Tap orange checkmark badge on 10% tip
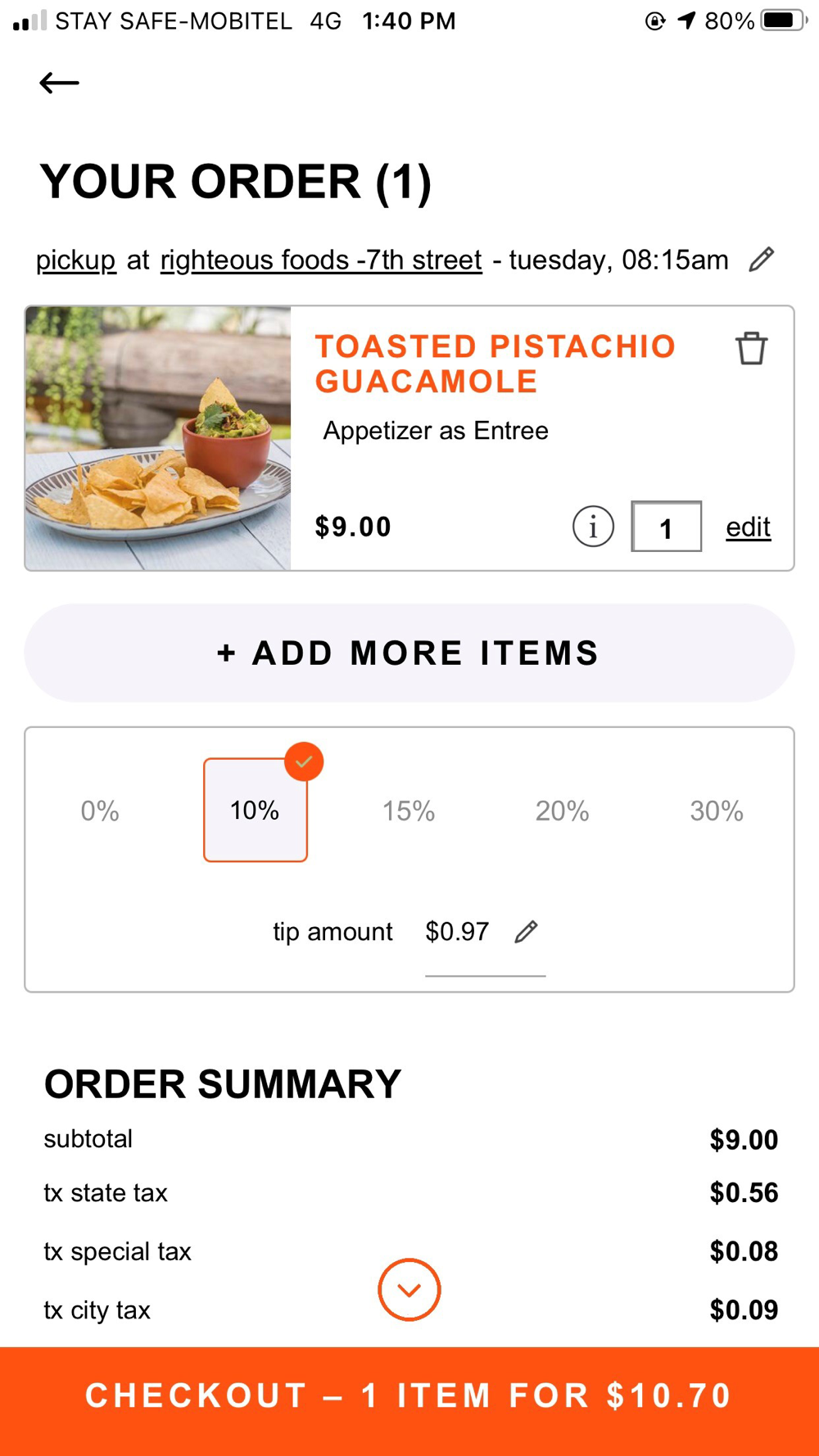819x1456 pixels. 304,762
